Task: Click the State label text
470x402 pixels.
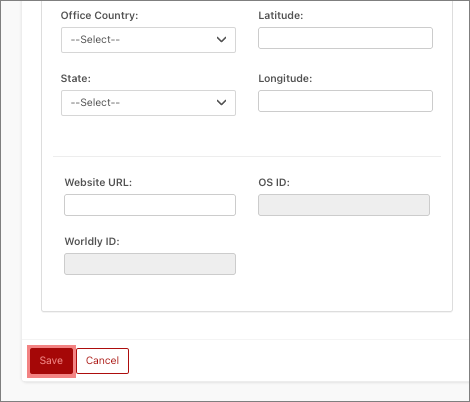Action: click(x=76, y=79)
